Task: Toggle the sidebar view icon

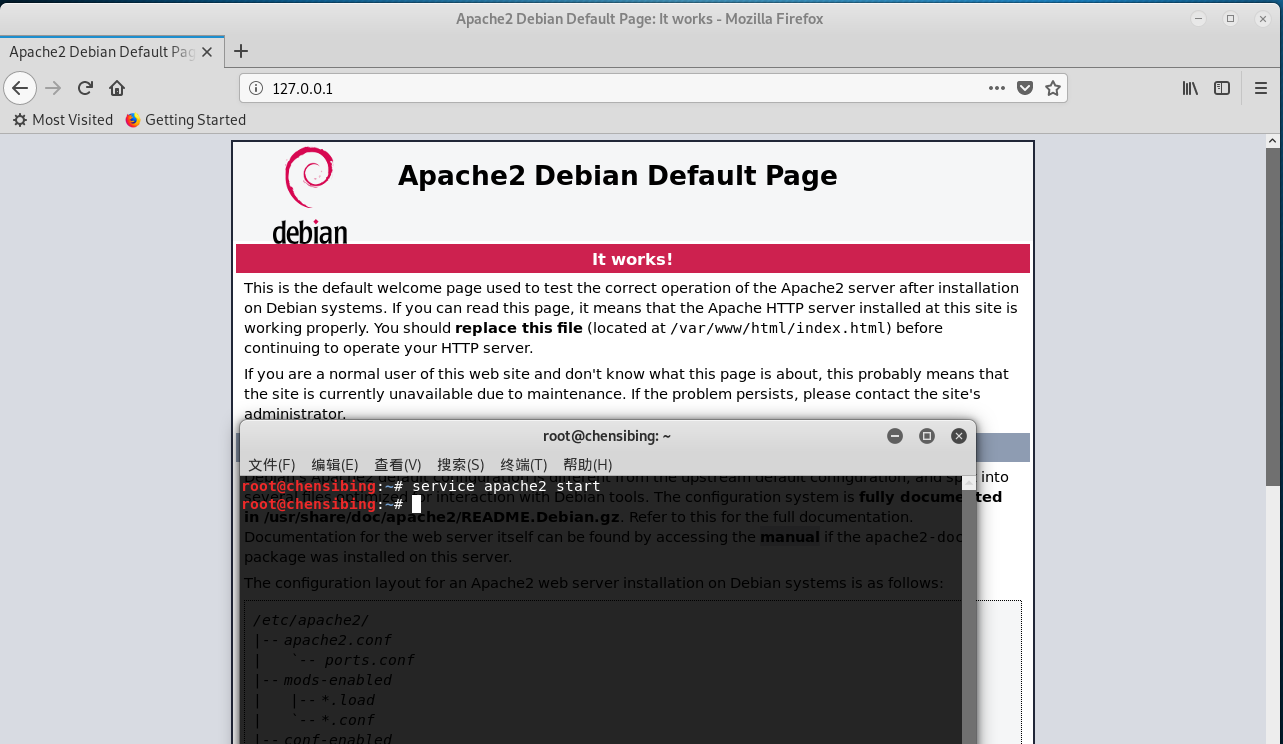Action: coord(1222,88)
